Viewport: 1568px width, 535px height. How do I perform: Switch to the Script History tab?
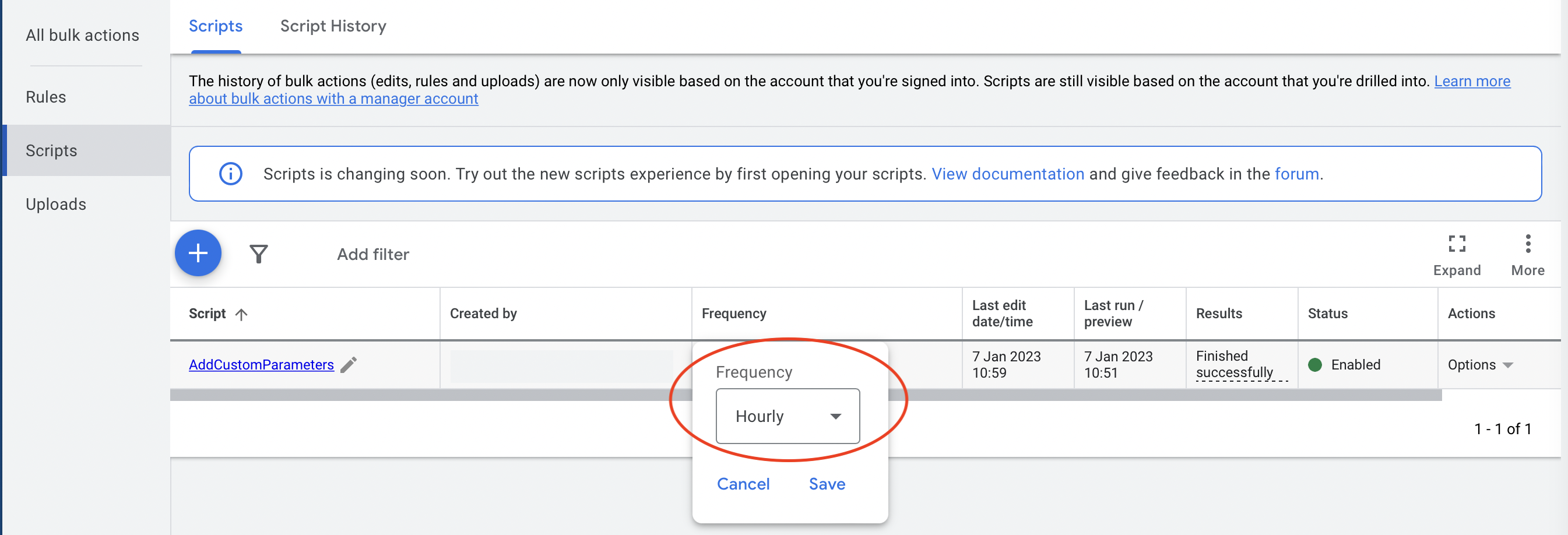point(333,26)
